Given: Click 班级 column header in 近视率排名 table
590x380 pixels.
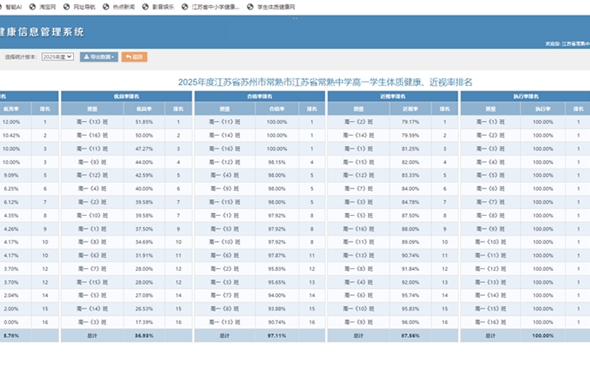Looking at the screenshot, I should 359,109.
